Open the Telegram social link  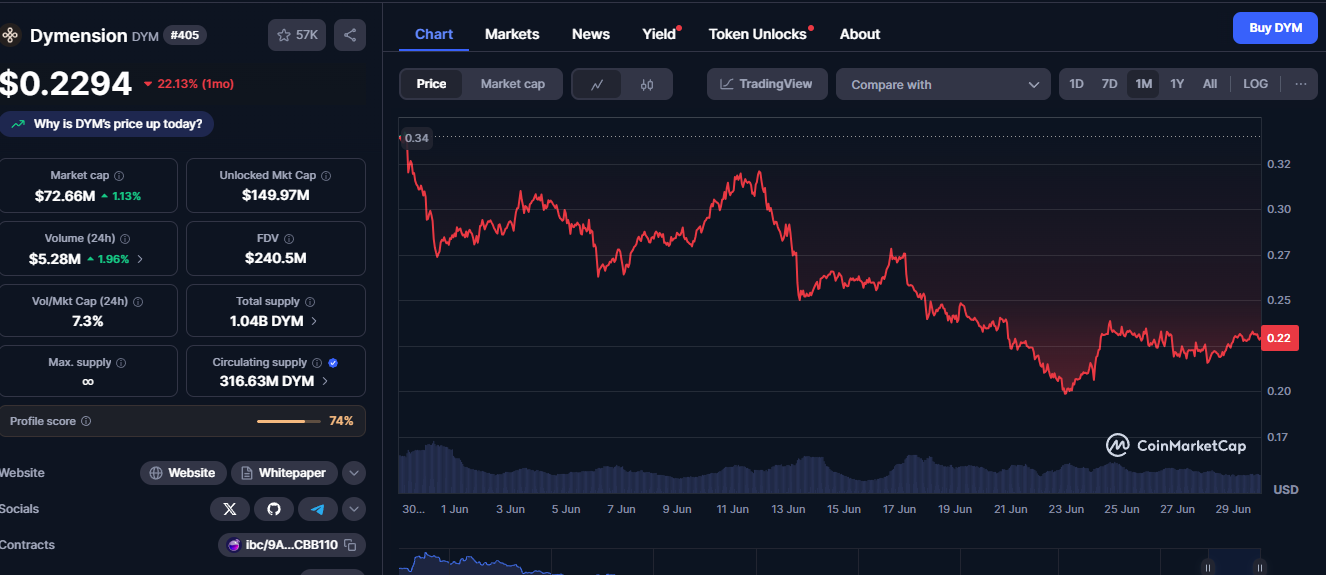pos(318,509)
